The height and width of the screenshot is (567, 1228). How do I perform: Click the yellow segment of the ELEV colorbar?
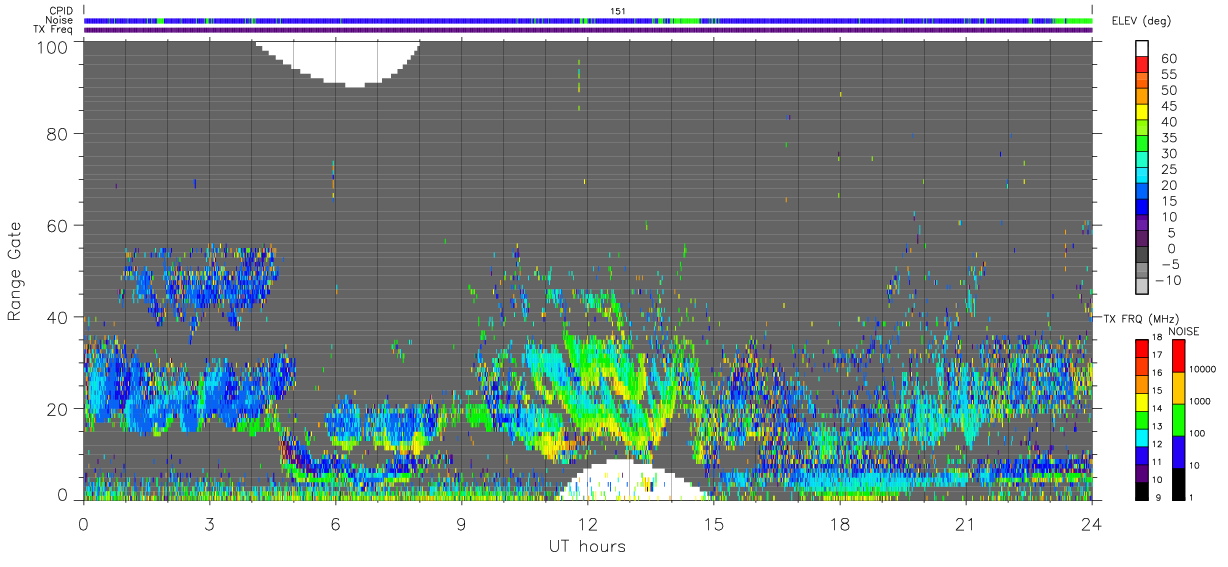pos(1143,113)
